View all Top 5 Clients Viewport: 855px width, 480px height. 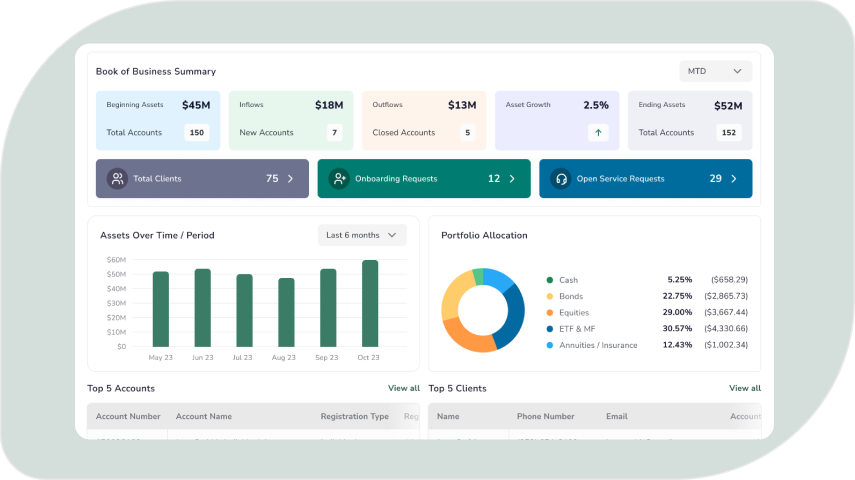(x=744, y=388)
